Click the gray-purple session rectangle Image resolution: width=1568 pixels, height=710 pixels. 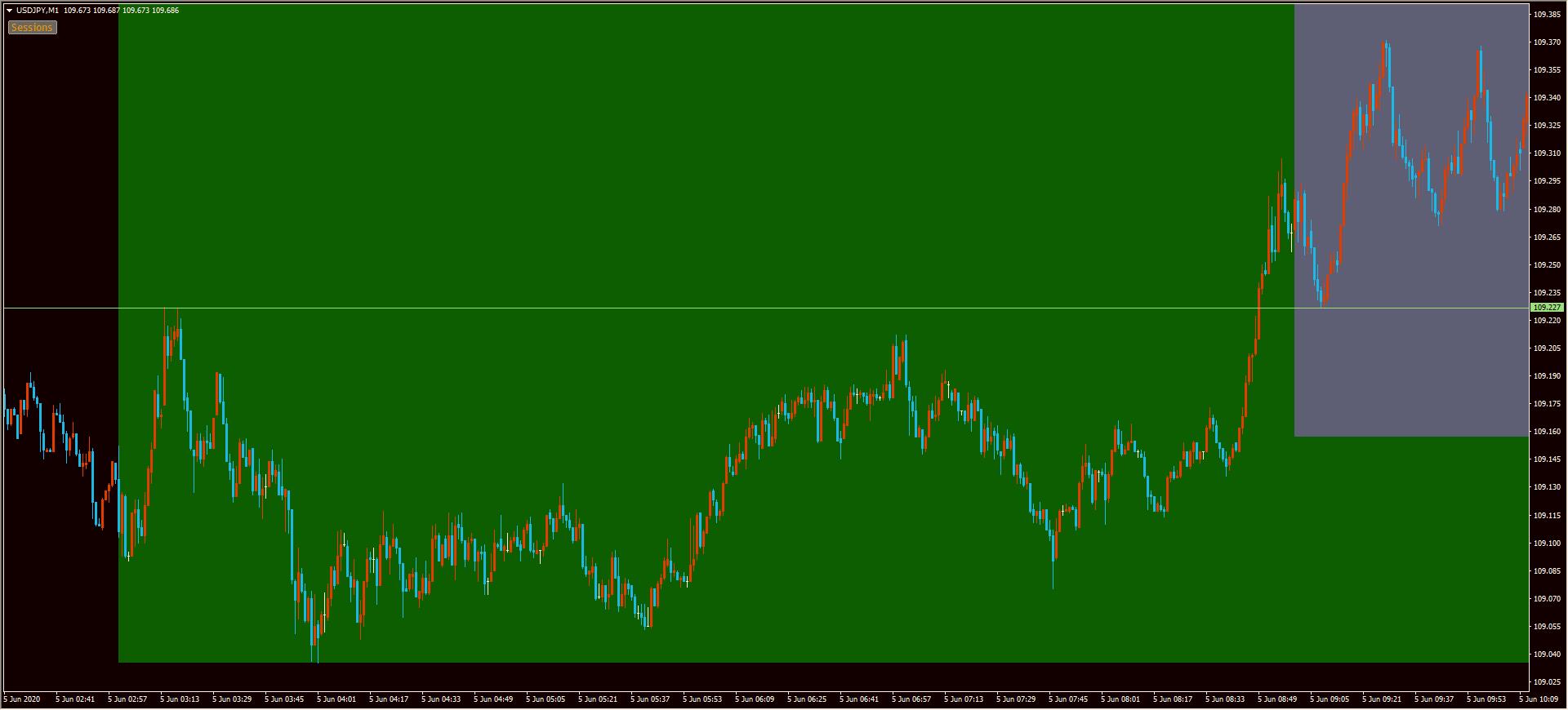point(1410,367)
